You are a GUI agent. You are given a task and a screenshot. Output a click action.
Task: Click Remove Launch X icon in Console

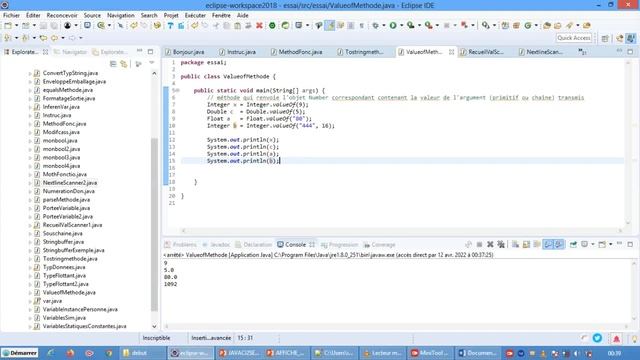click(x=490, y=244)
